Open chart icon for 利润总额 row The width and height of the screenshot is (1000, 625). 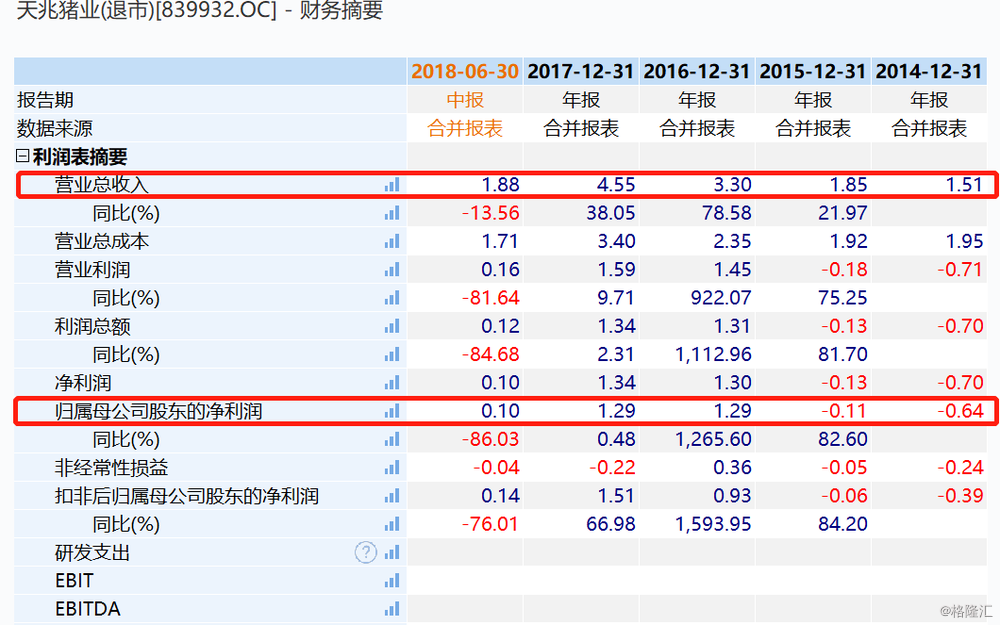(392, 327)
